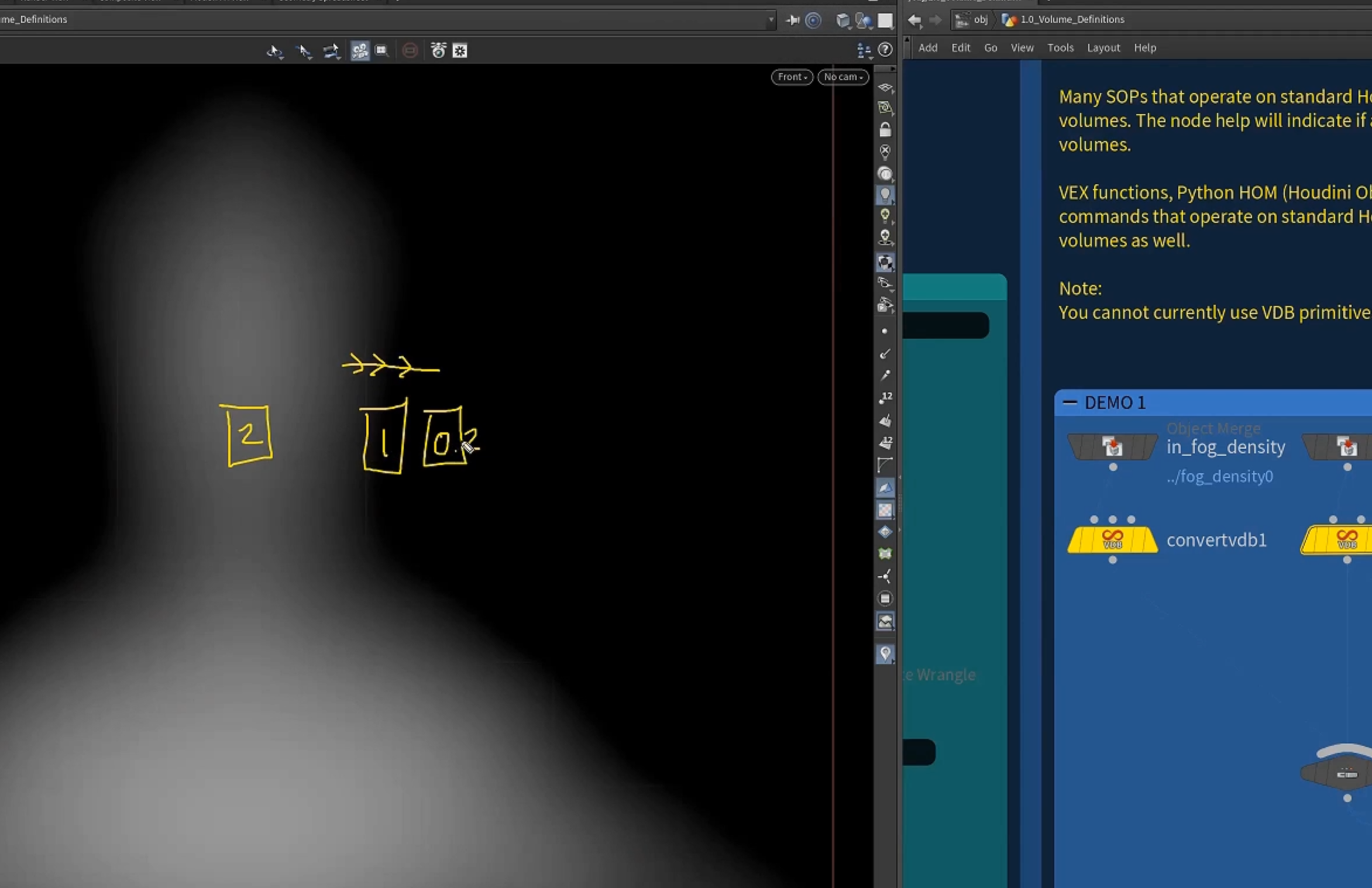This screenshot has width=1372, height=888.
Task: Open the Layout menu in network editor
Action: [x=1103, y=48]
